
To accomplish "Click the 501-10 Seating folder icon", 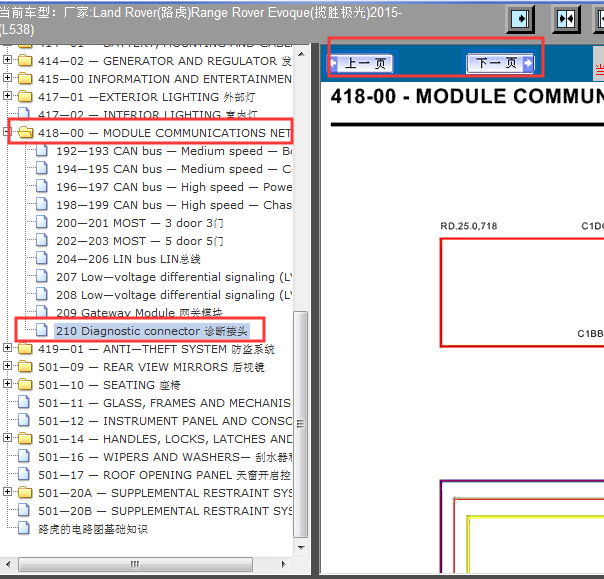I will pos(25,384).
